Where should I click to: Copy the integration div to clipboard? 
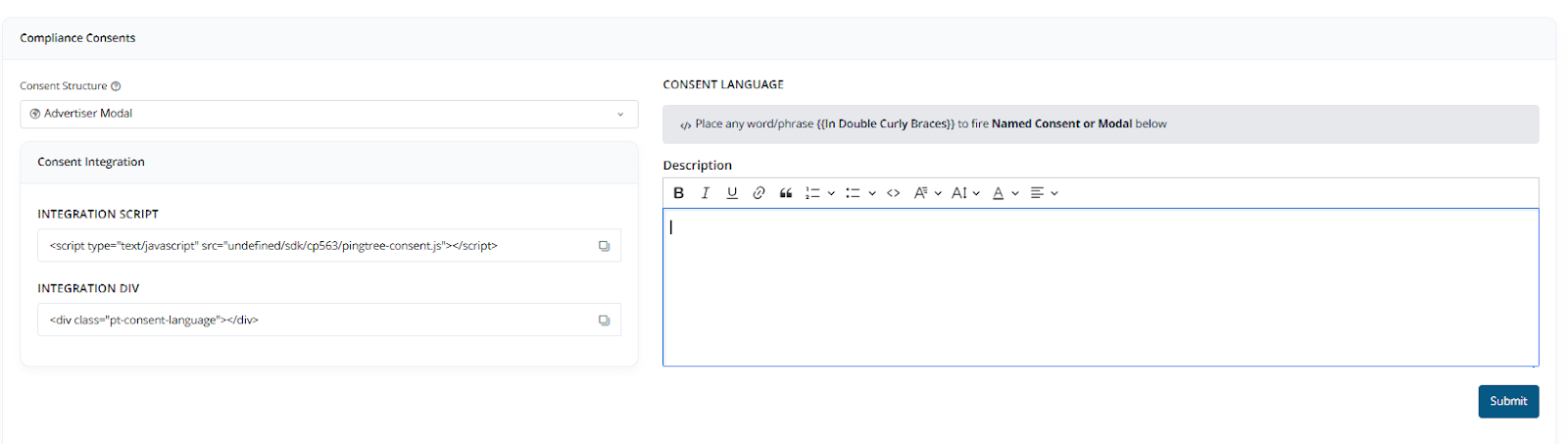(x=604, y=321)
